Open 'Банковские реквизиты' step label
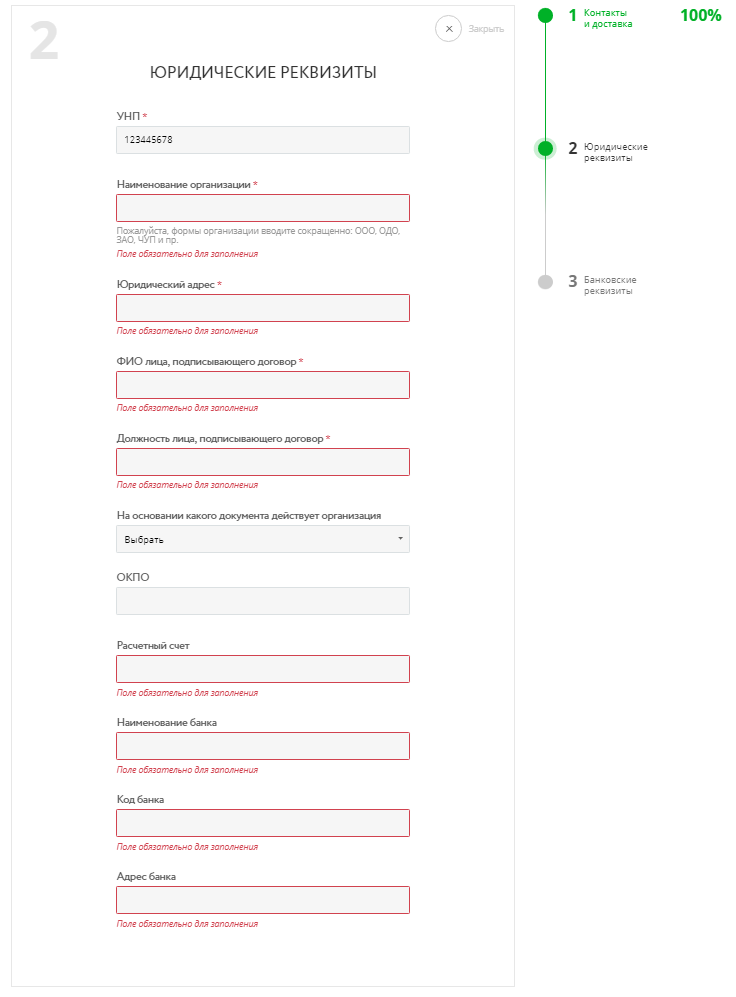 [610, 285]
